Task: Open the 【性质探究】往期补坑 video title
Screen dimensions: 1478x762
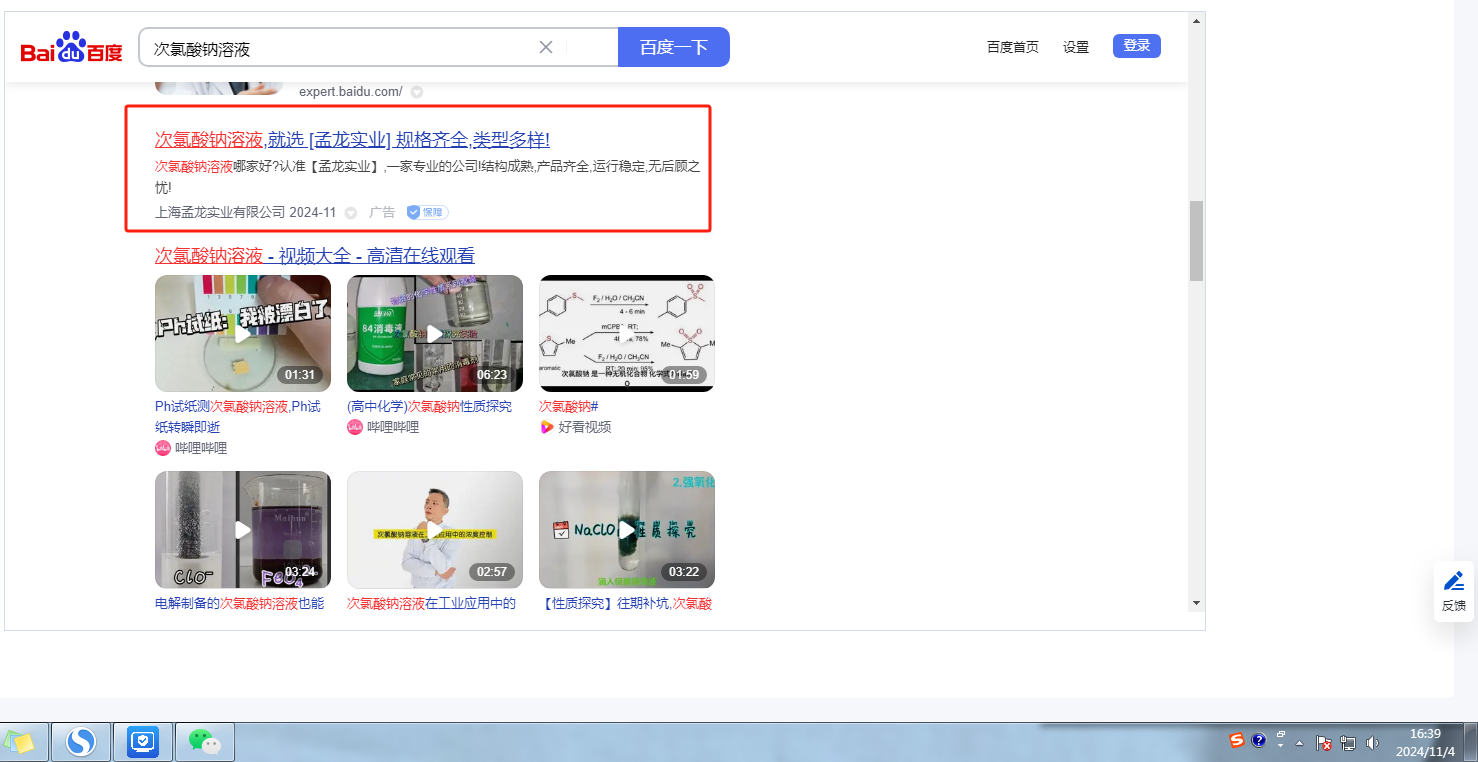Action: [x=626, y=603]
